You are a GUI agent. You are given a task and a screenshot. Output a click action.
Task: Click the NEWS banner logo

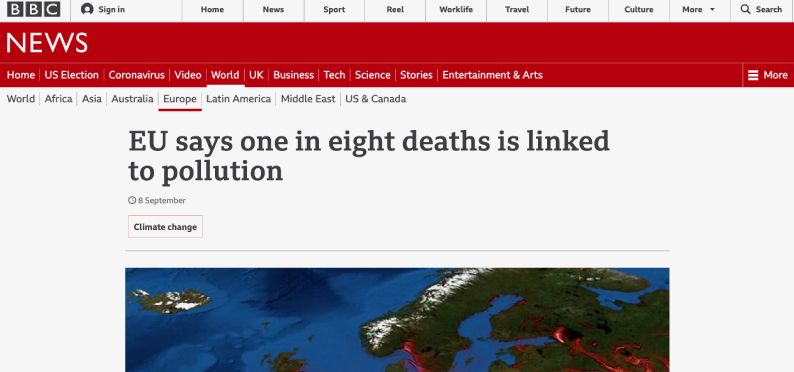[47, 43]
